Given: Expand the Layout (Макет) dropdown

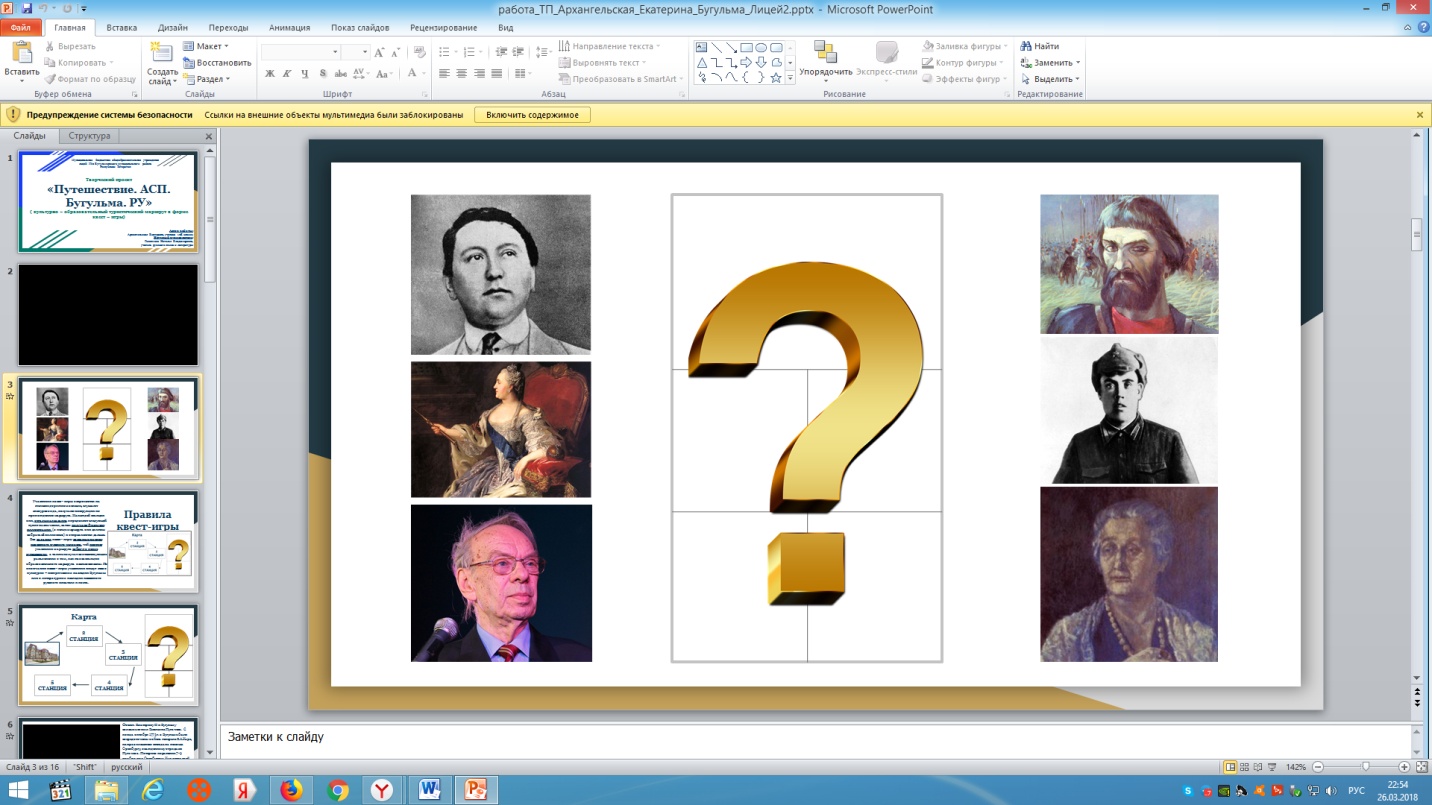Looking at the screenshot, I should click(x=211, y=46).
